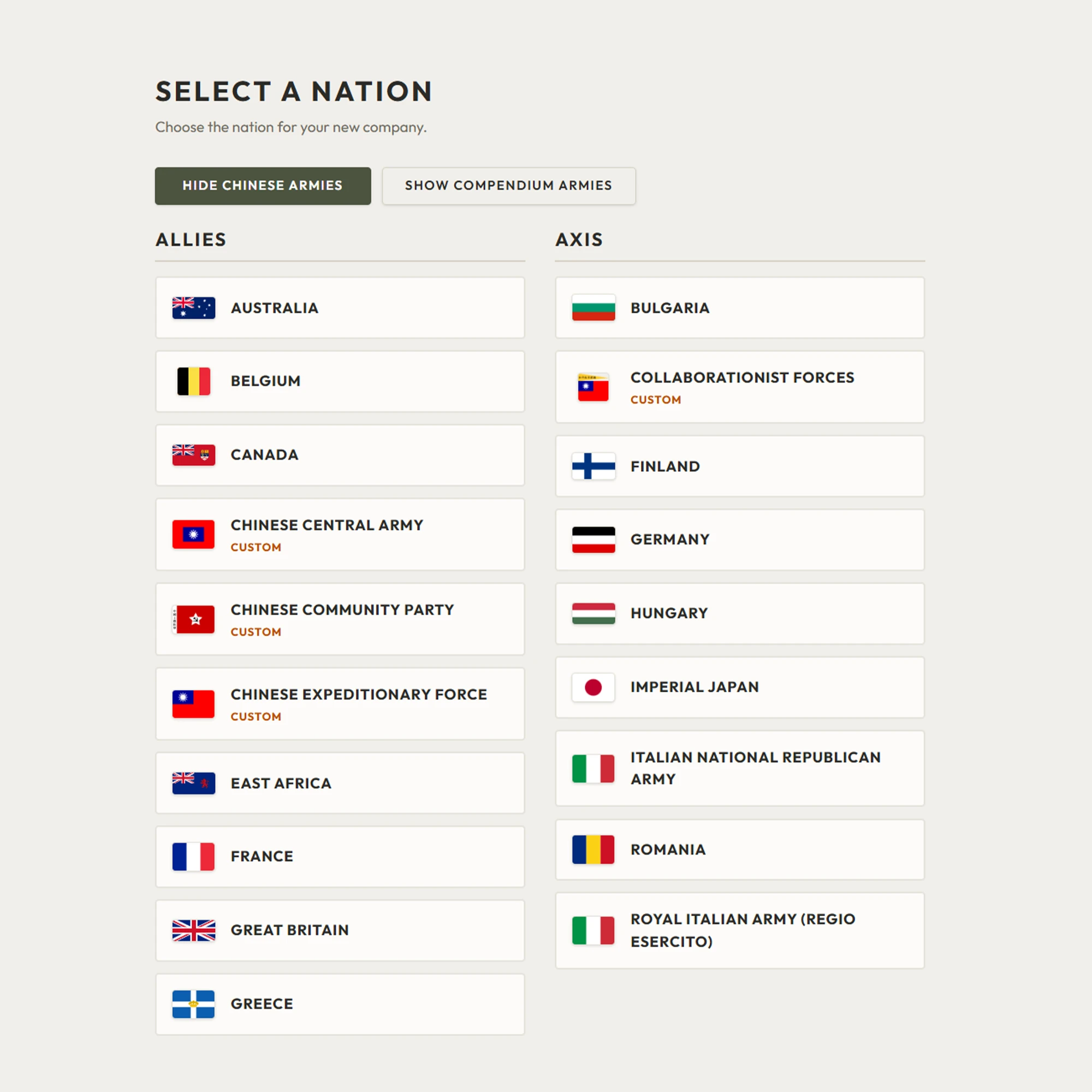Choose the Canada nation name
Viewport: 1092px width, 1092px height.
click(264, 455)
